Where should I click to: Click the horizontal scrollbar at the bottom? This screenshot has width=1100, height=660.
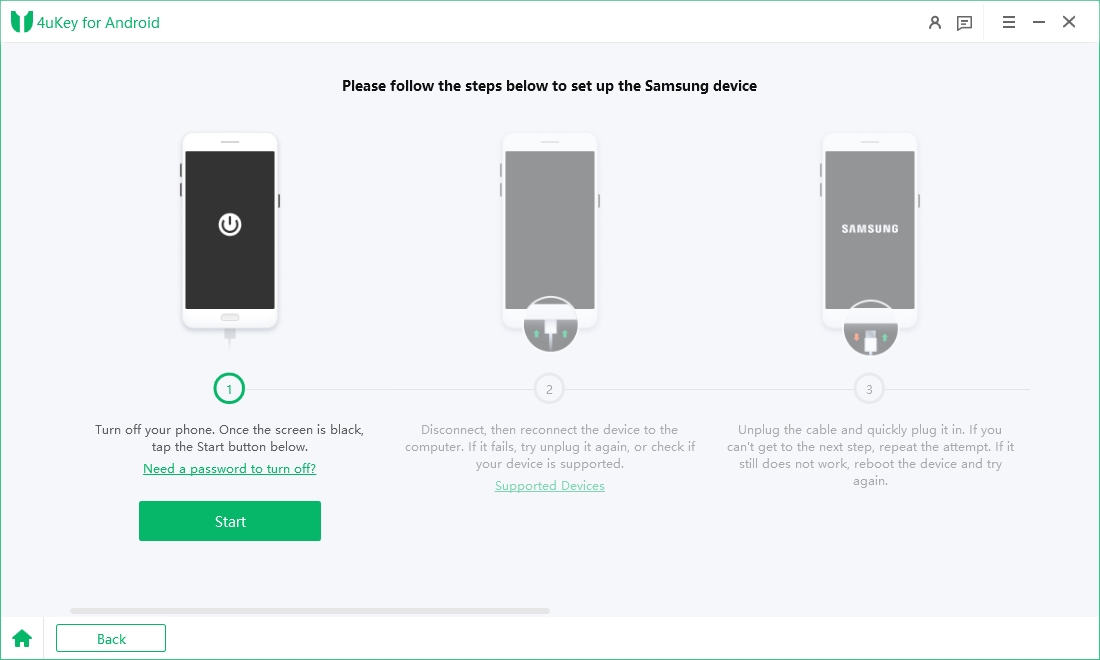coord(310,610)
